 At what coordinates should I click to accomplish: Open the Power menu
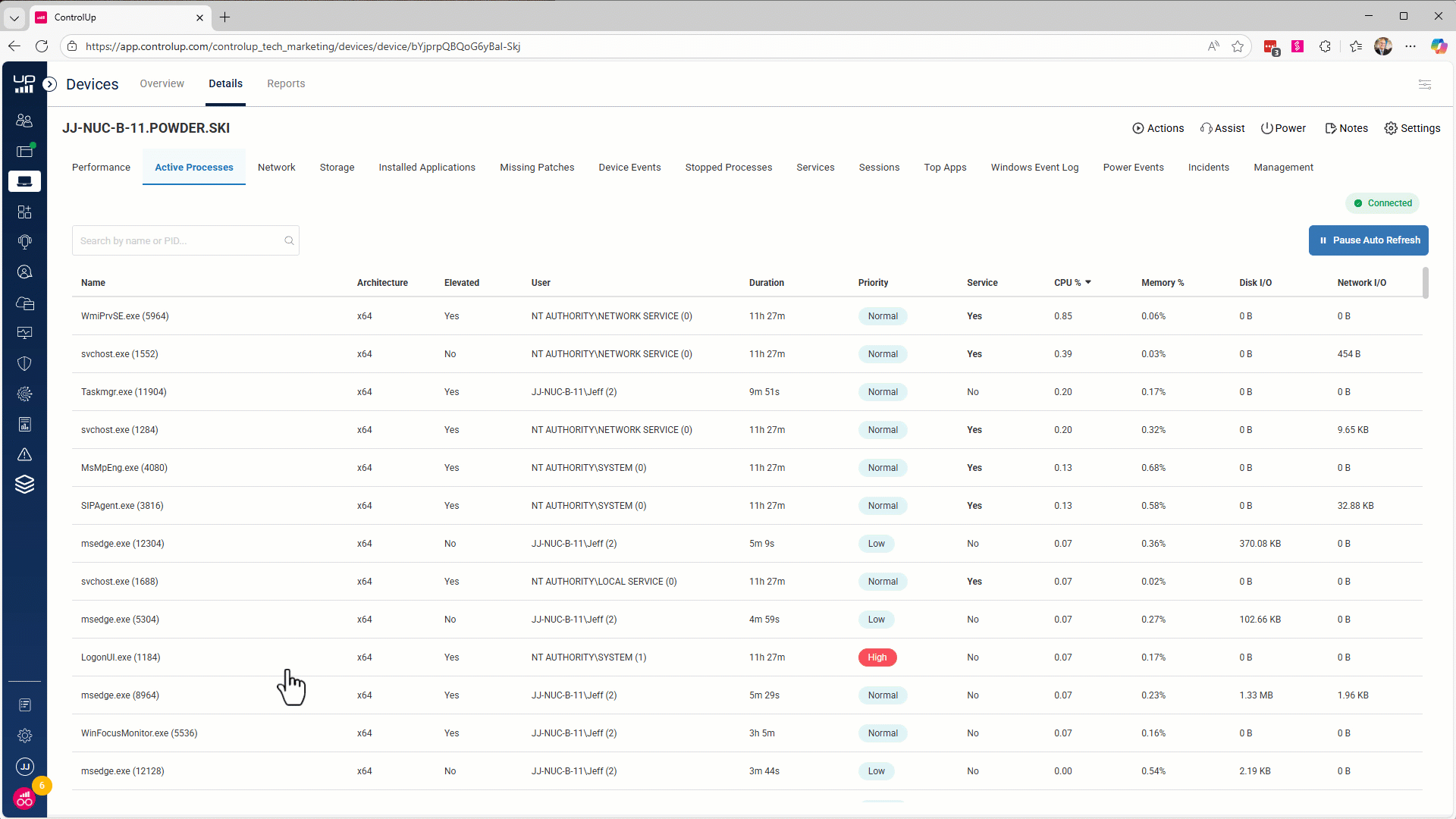click(x=1283, y=128)
